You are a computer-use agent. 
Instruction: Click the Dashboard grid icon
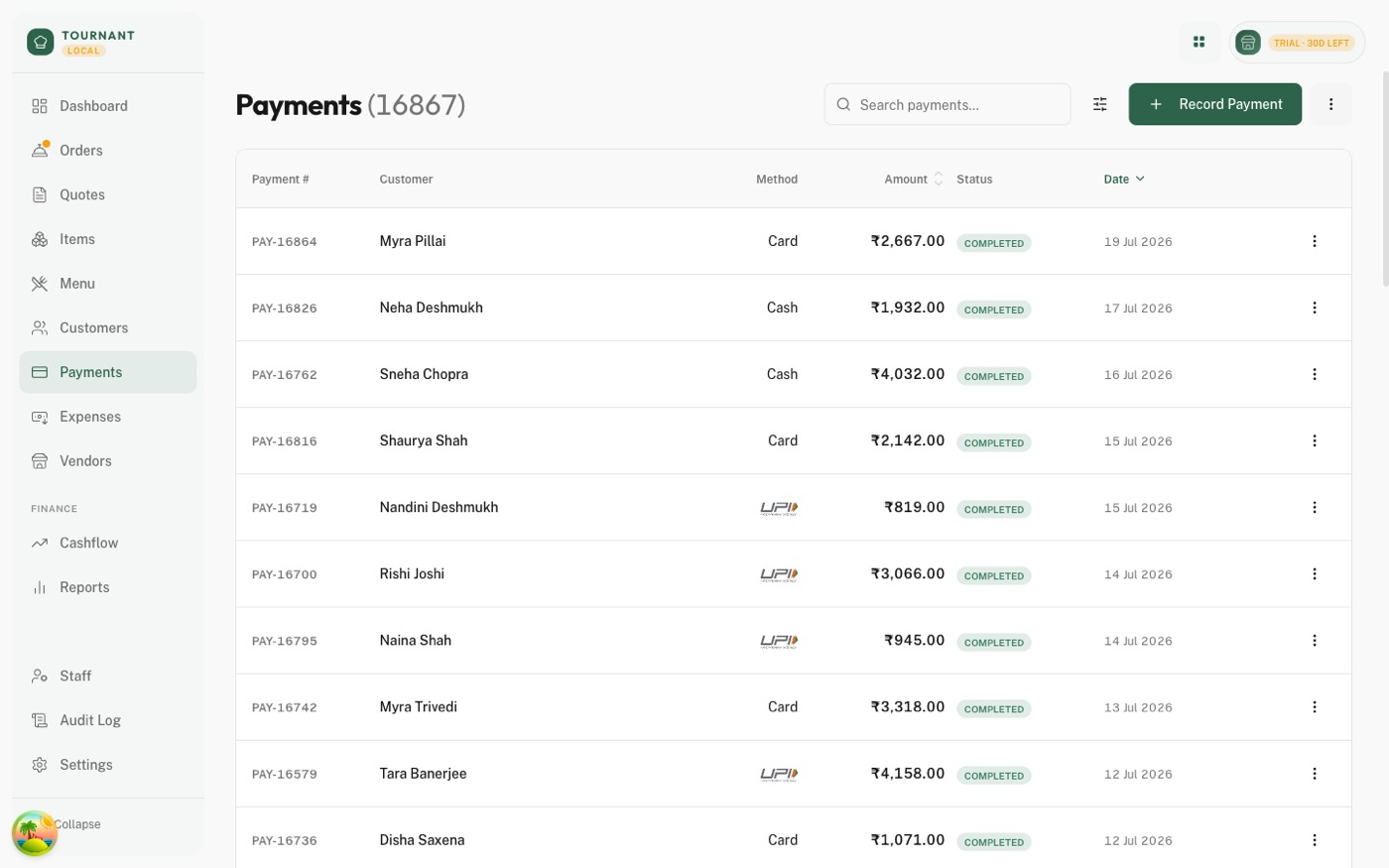tap(40, 106)
